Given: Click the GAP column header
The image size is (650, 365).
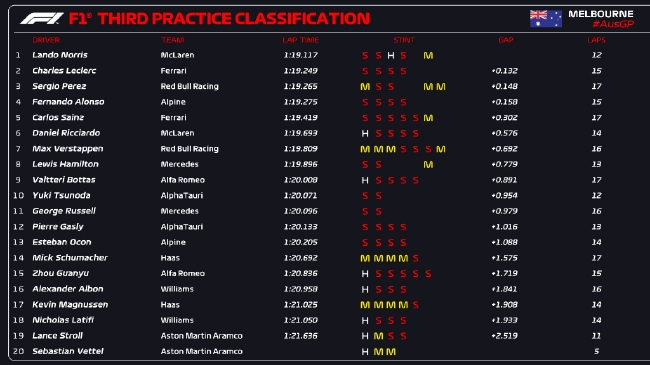Looking at the screenshot, I should coord(506,40).
